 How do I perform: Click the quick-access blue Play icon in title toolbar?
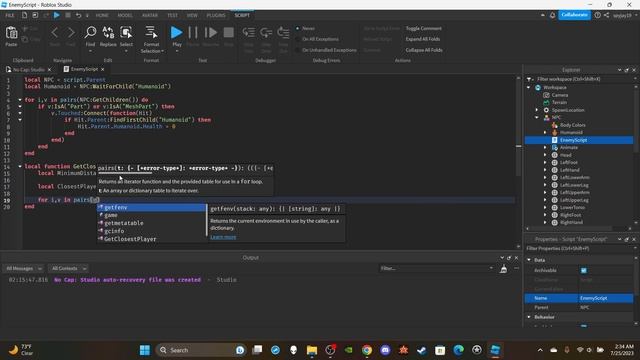pos(57,15)
